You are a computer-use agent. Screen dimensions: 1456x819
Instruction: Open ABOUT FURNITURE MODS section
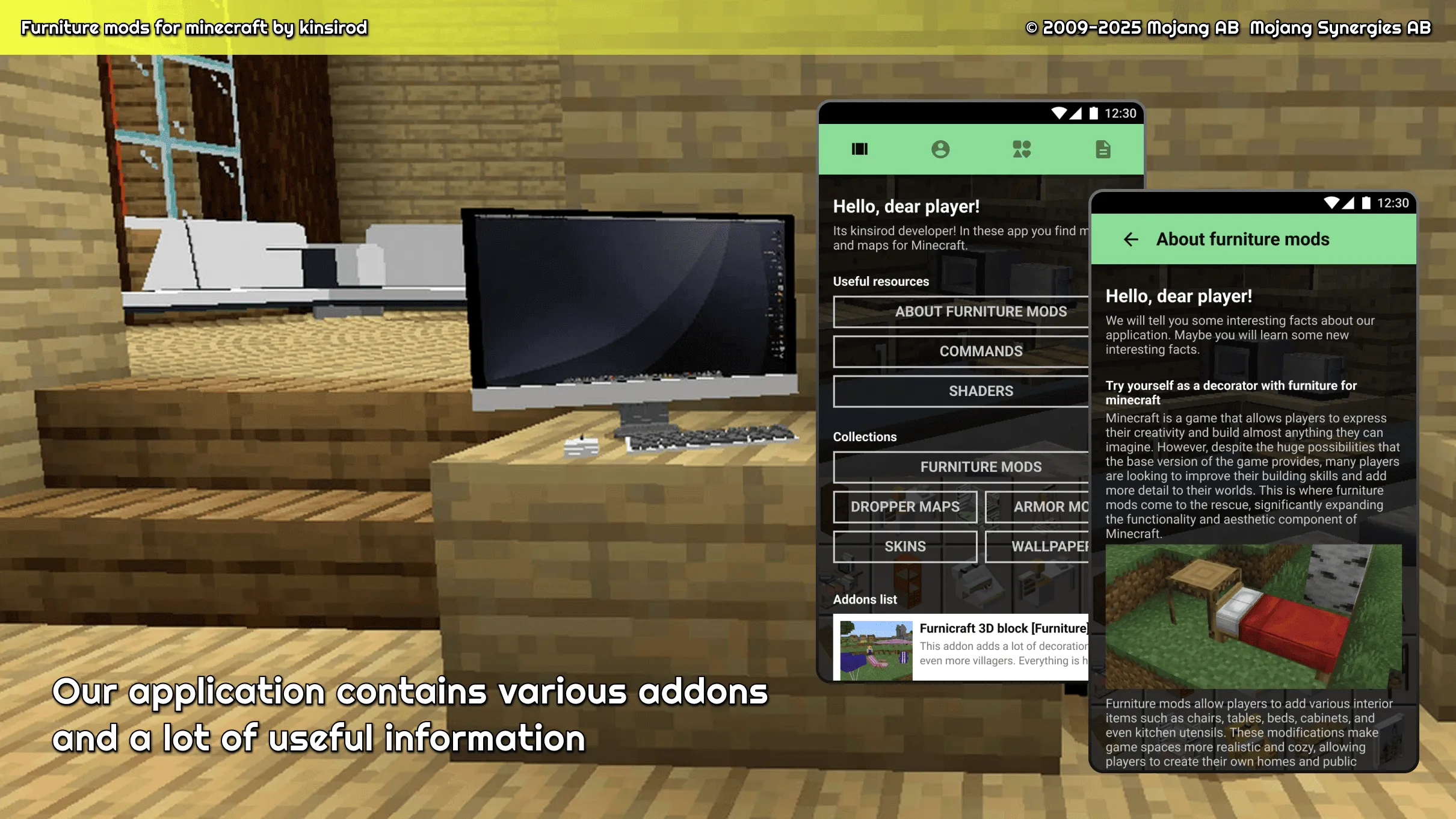[980, 311]
